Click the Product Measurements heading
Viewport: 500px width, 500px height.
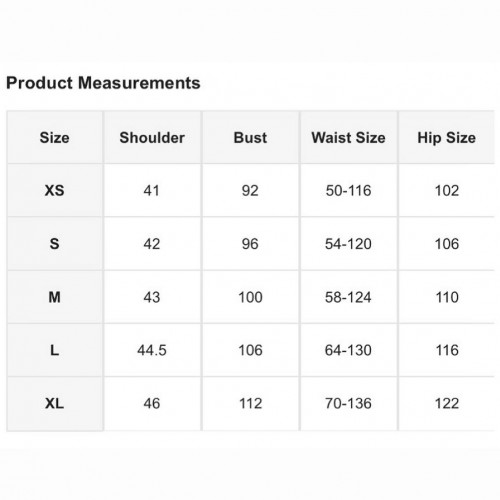point(103,83)
